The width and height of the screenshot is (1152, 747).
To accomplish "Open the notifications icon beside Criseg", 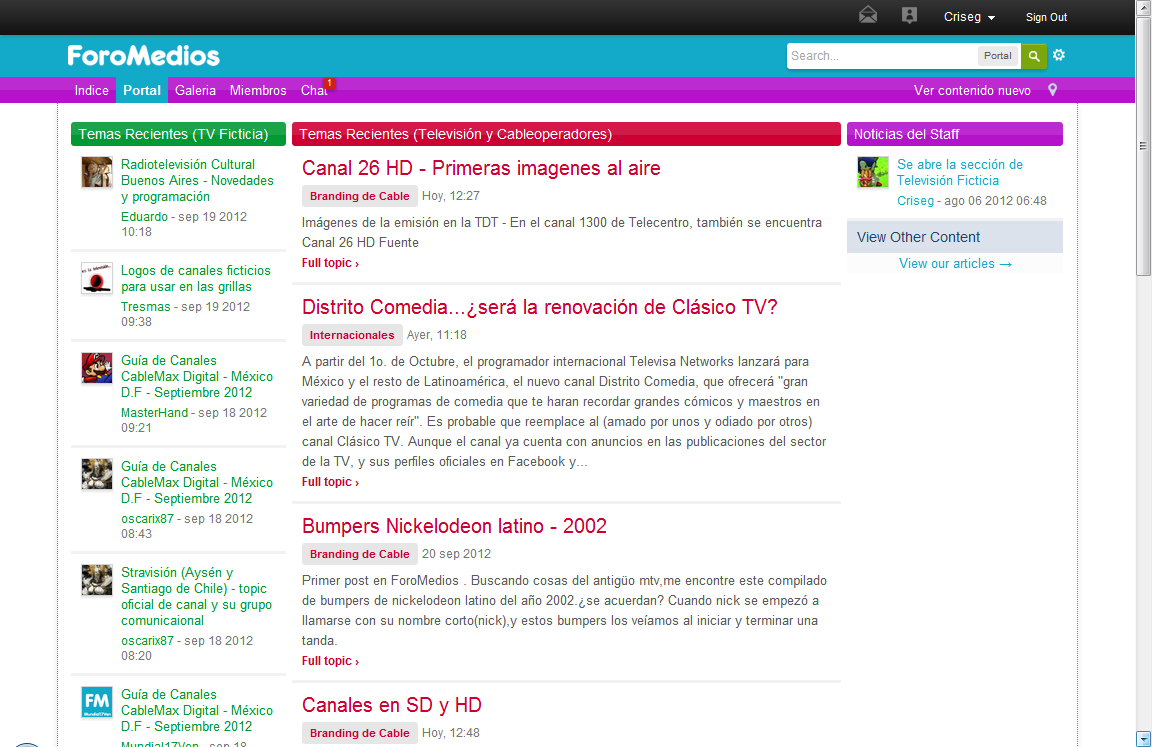I will [x=910, y=15].
